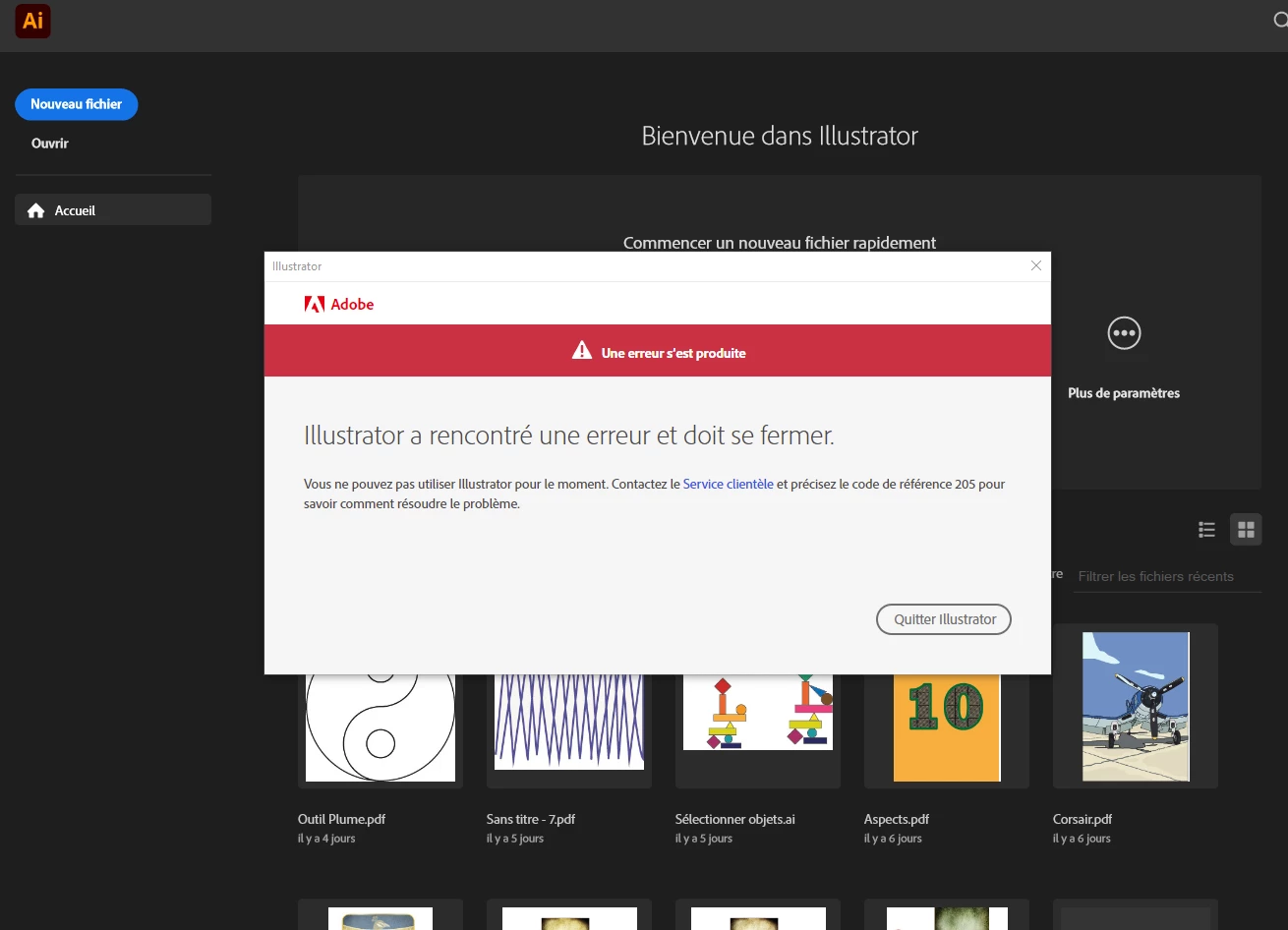The width and height of the screenshot is (1288, 930).
Task: Click the Plus de paramètres ellipsis icon
Action: [1124, 333]
